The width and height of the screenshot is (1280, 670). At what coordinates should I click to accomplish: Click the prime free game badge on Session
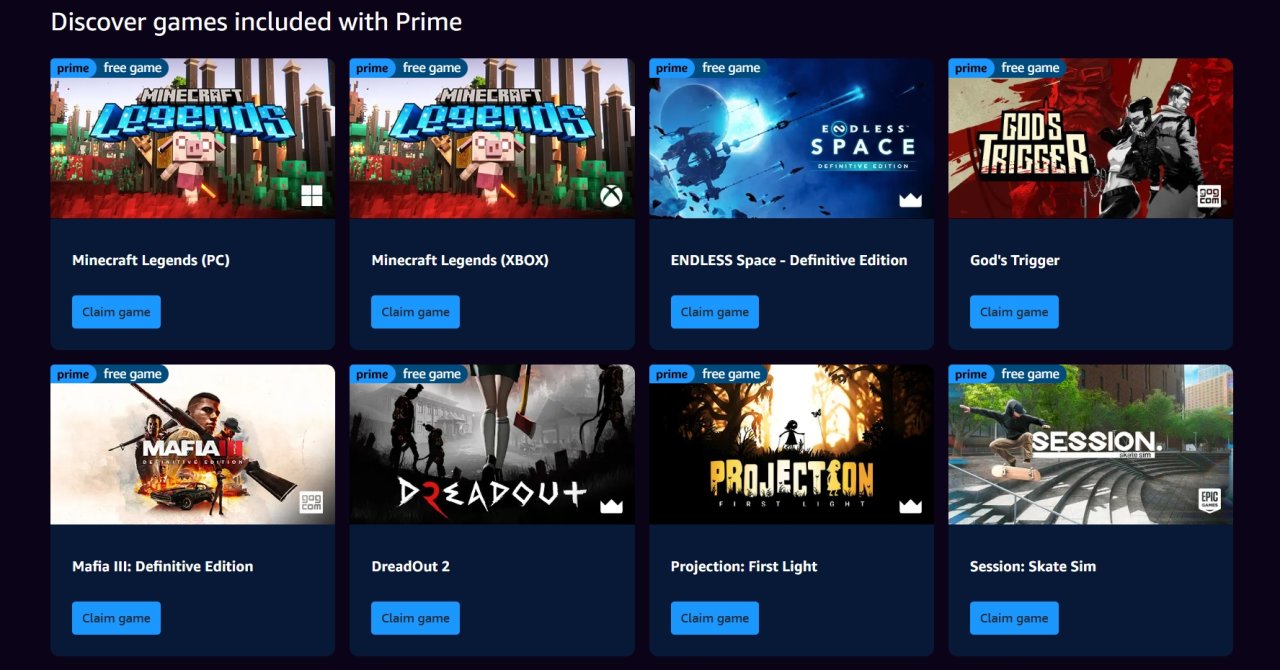(1007, 374)
